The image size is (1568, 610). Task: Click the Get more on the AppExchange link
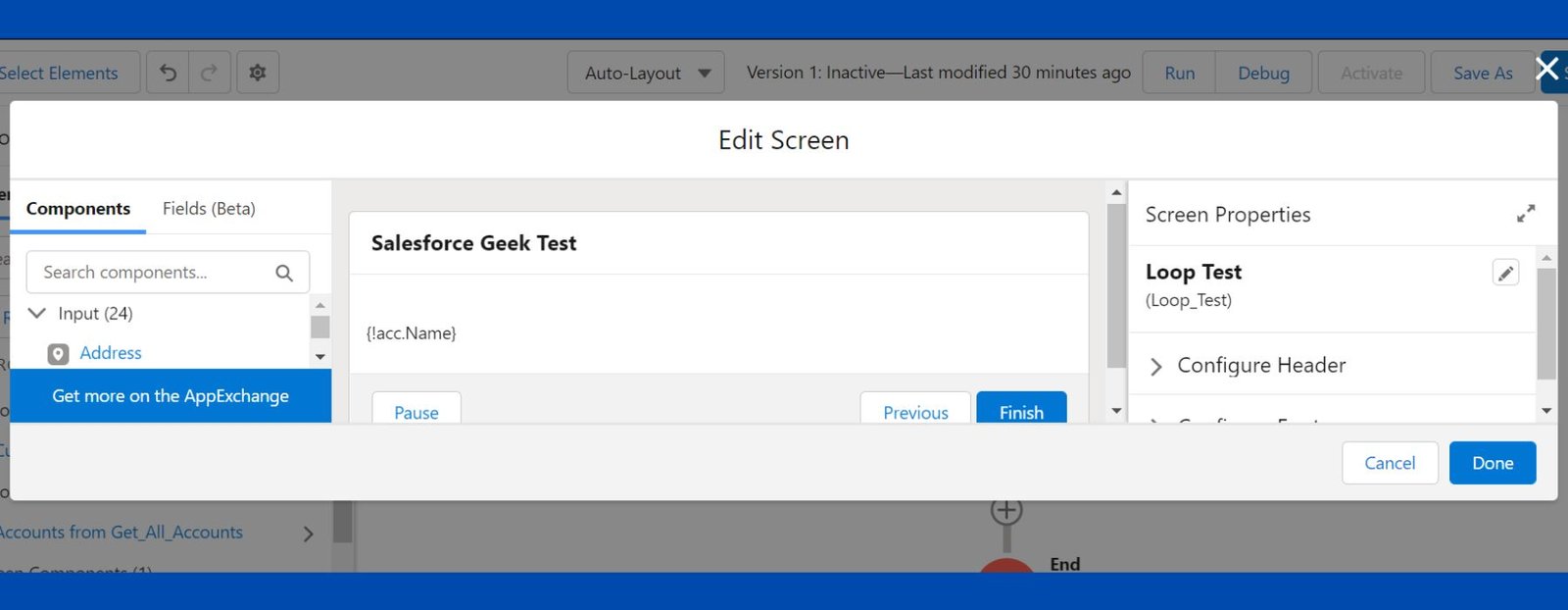pos(171,396)
